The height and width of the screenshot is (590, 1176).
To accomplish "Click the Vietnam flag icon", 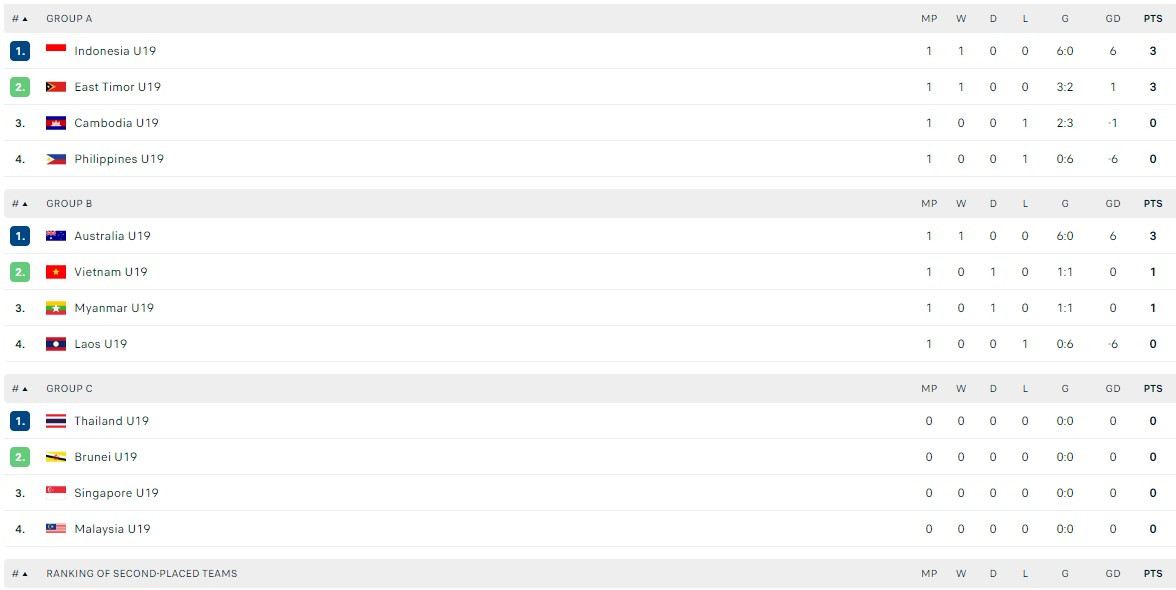I will click(x=56, y=272).
